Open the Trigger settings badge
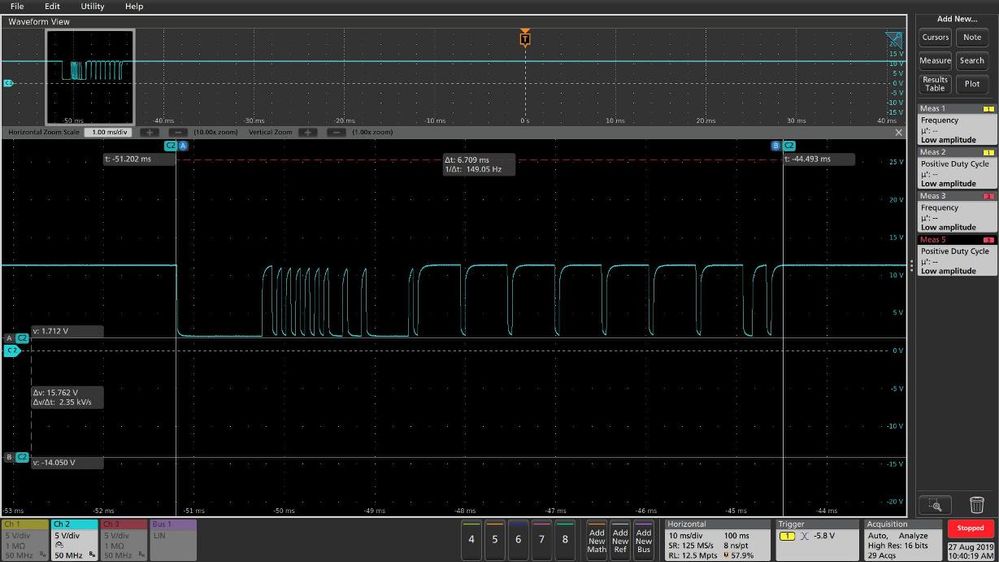The image size is (999, 562). [x=817, y=540]
